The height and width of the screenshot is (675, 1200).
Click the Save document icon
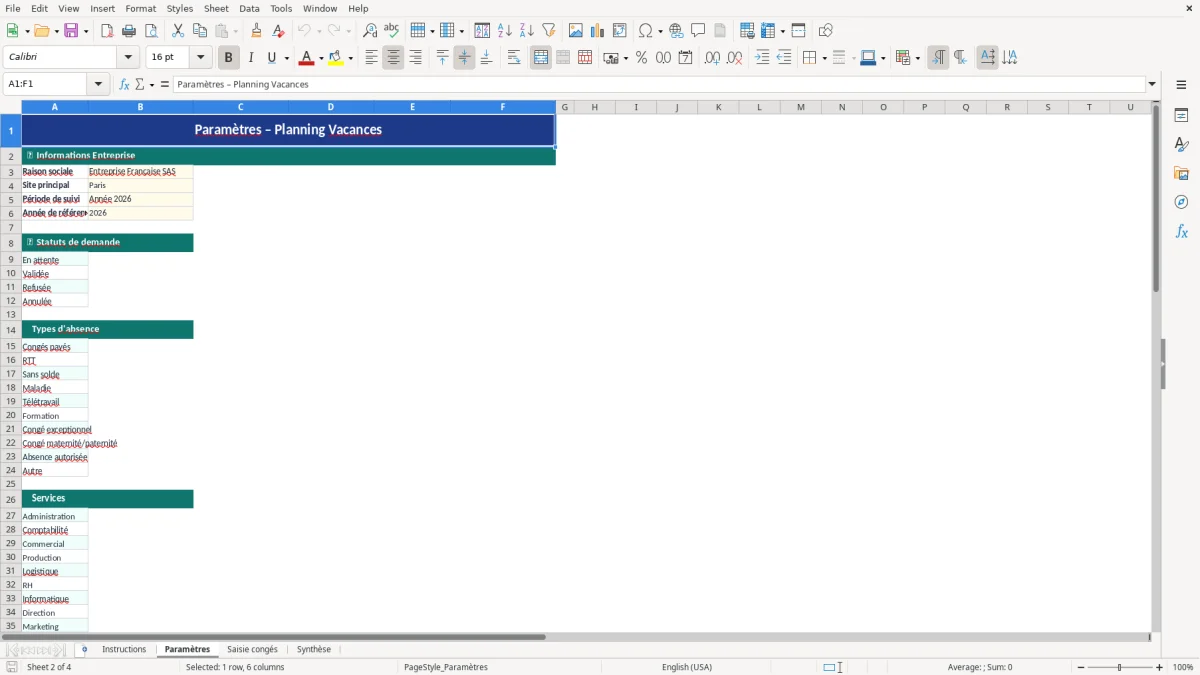pos(71,31)
